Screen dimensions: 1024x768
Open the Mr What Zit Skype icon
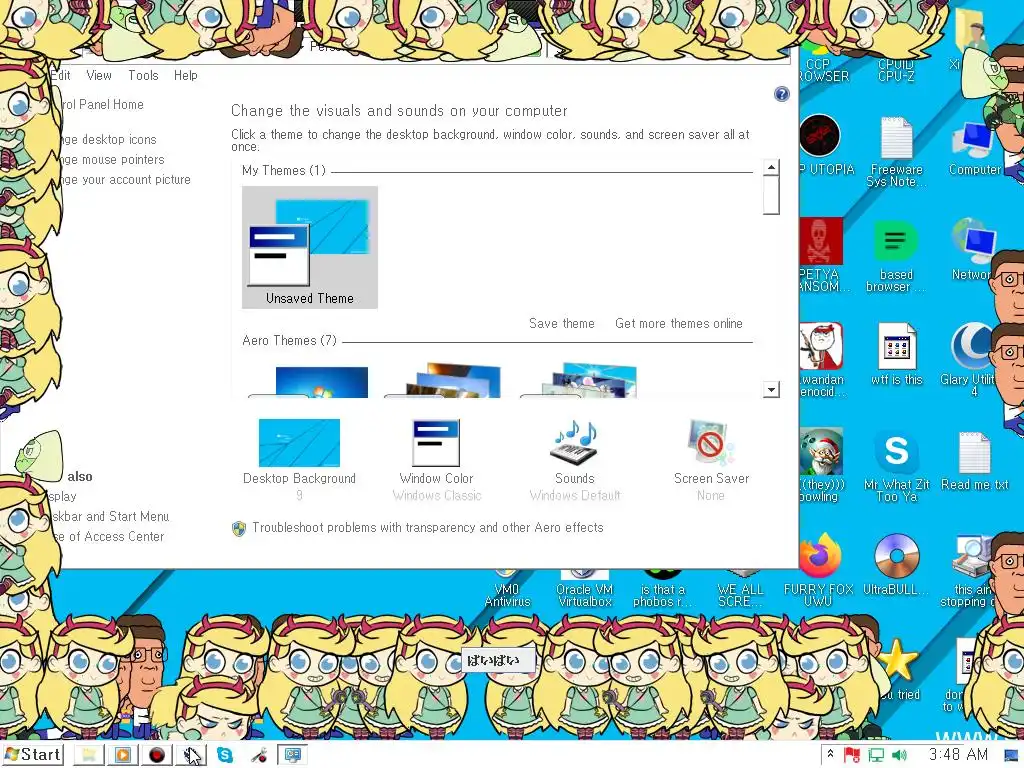click(x=896, y=451)
